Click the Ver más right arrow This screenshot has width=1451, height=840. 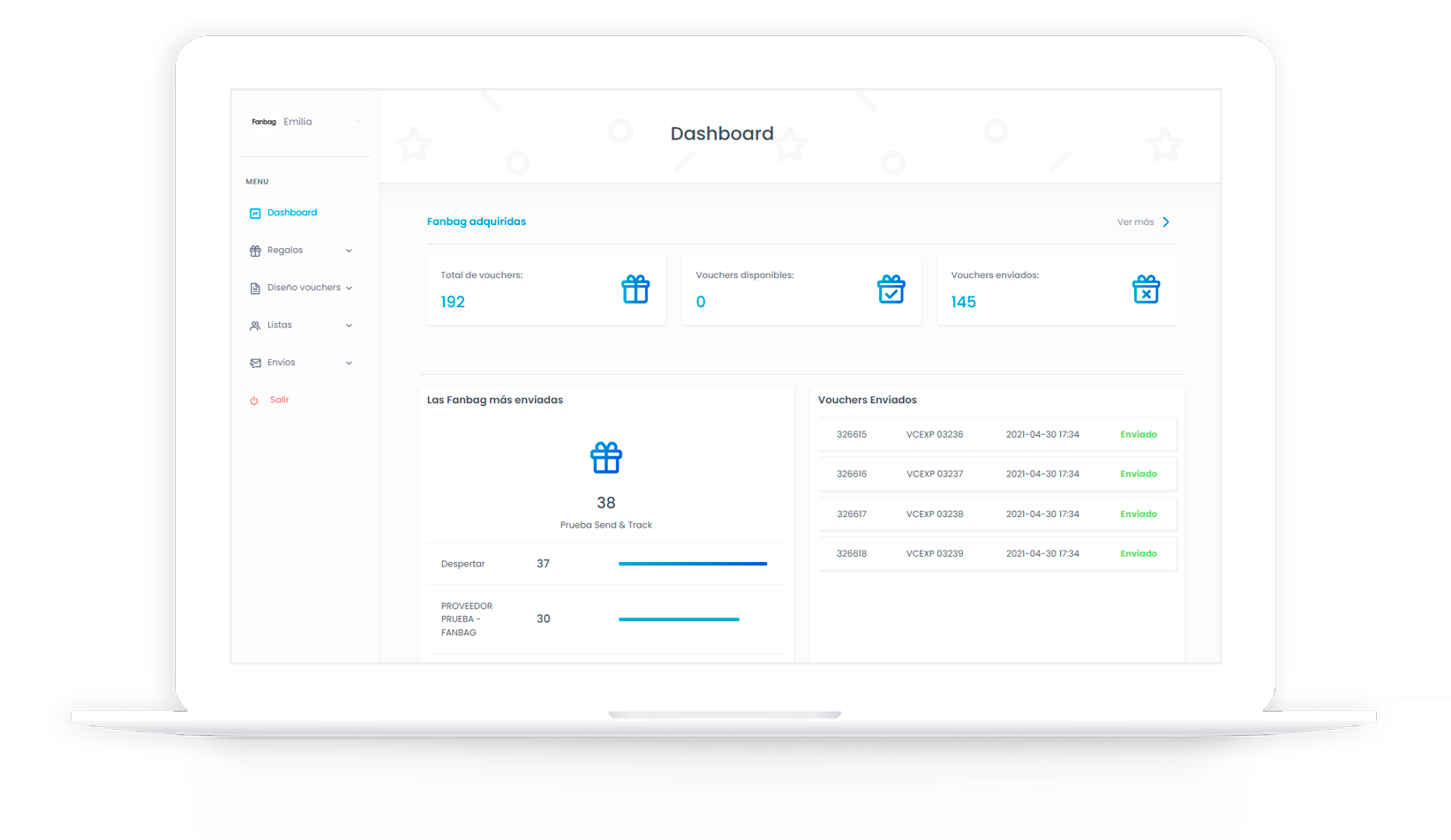pyautogui.click(x=1166, y=222)
